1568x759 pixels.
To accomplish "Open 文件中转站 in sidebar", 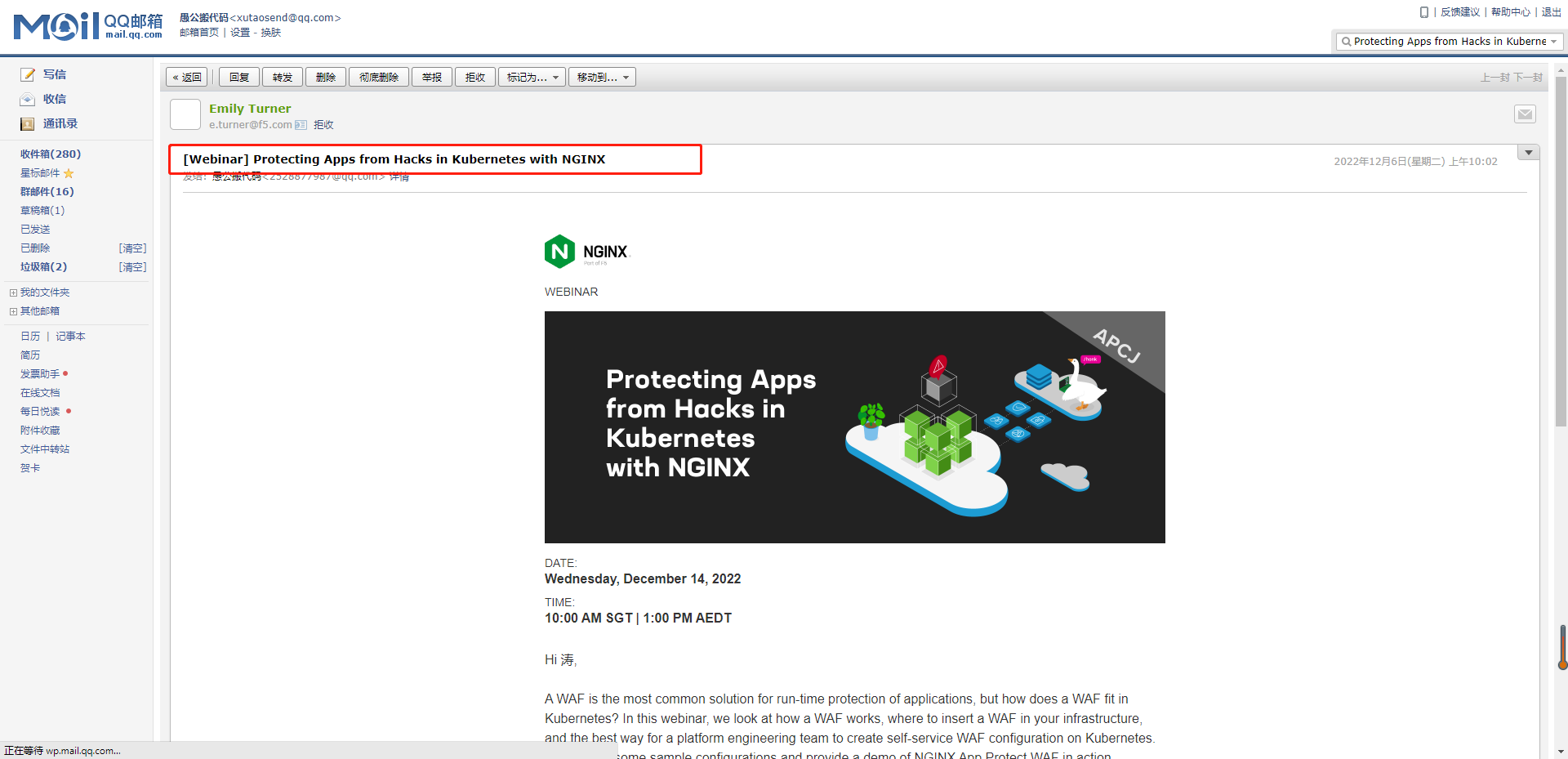I will [x=45, y=449].
